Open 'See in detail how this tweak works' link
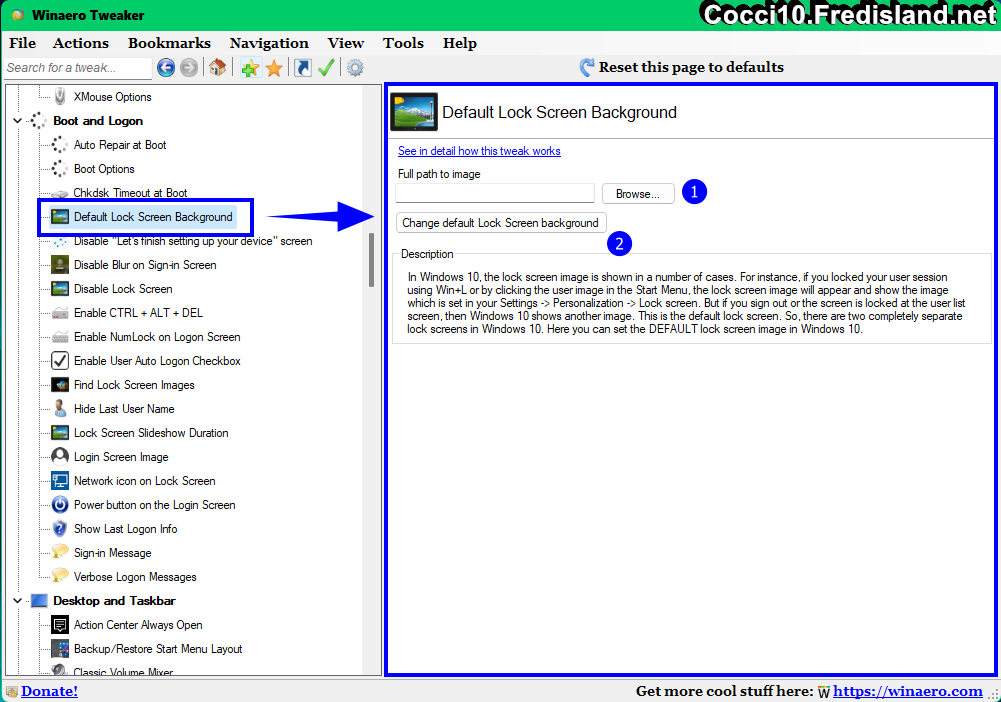The image size is (1001, 702). (x=479, y=151)
